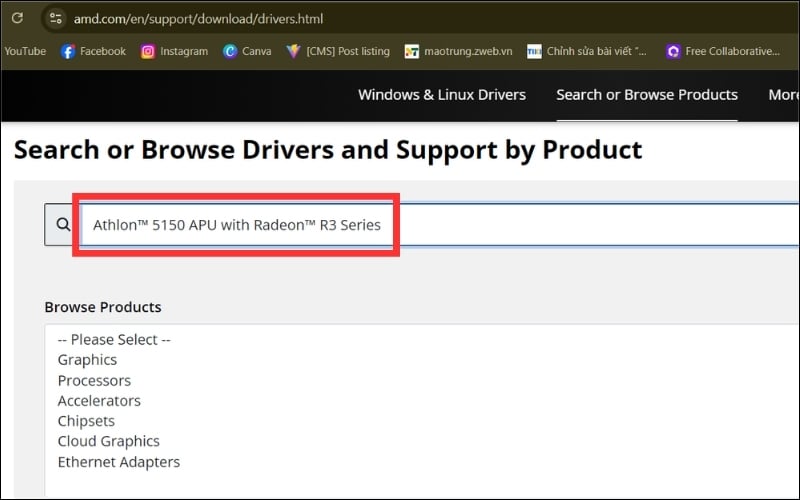Click the address bar URL
The image size is (800, 500).
[198, 18]
